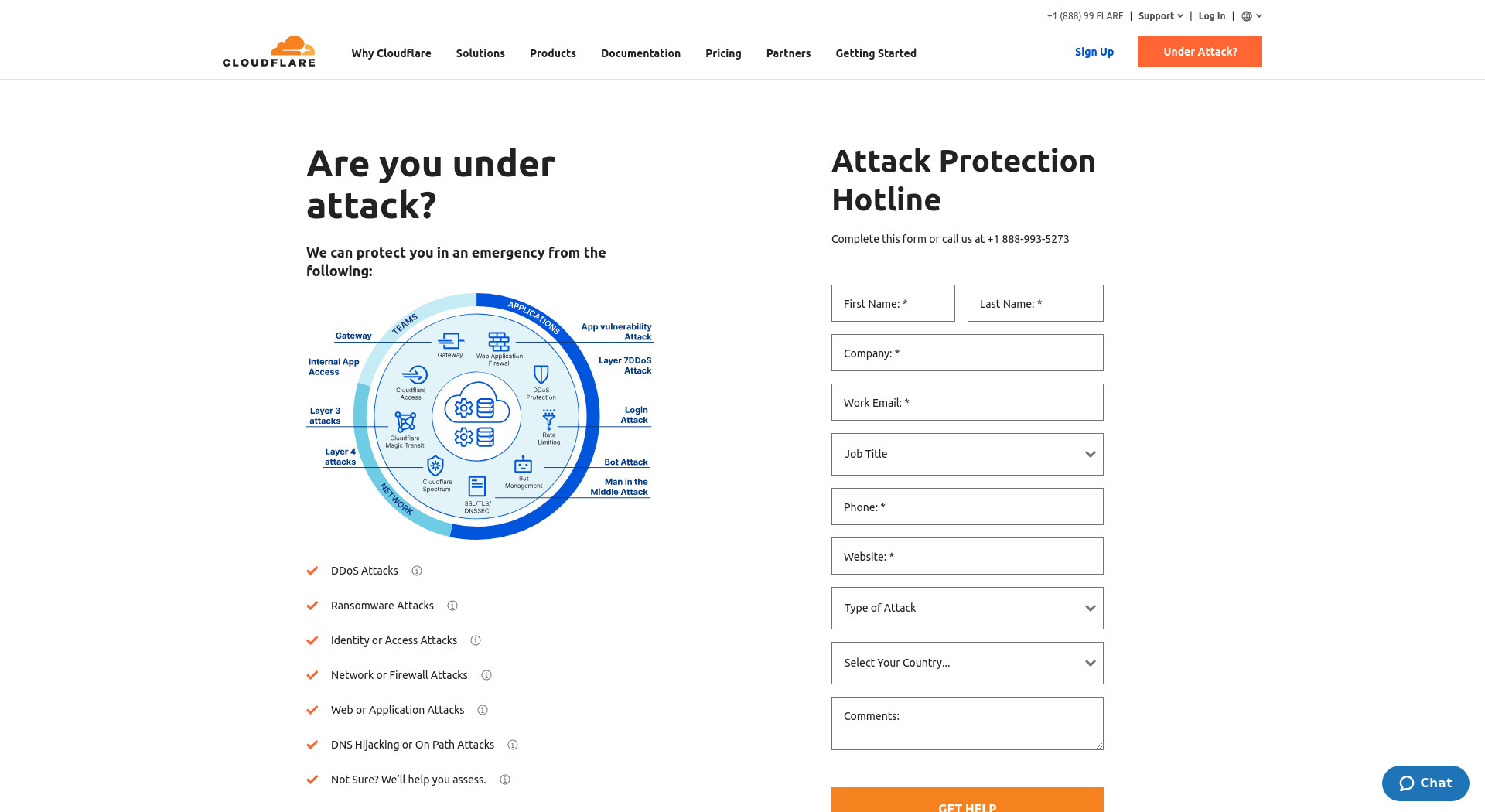Click info icon next to DDoS Attacks

tap(417, 571)
